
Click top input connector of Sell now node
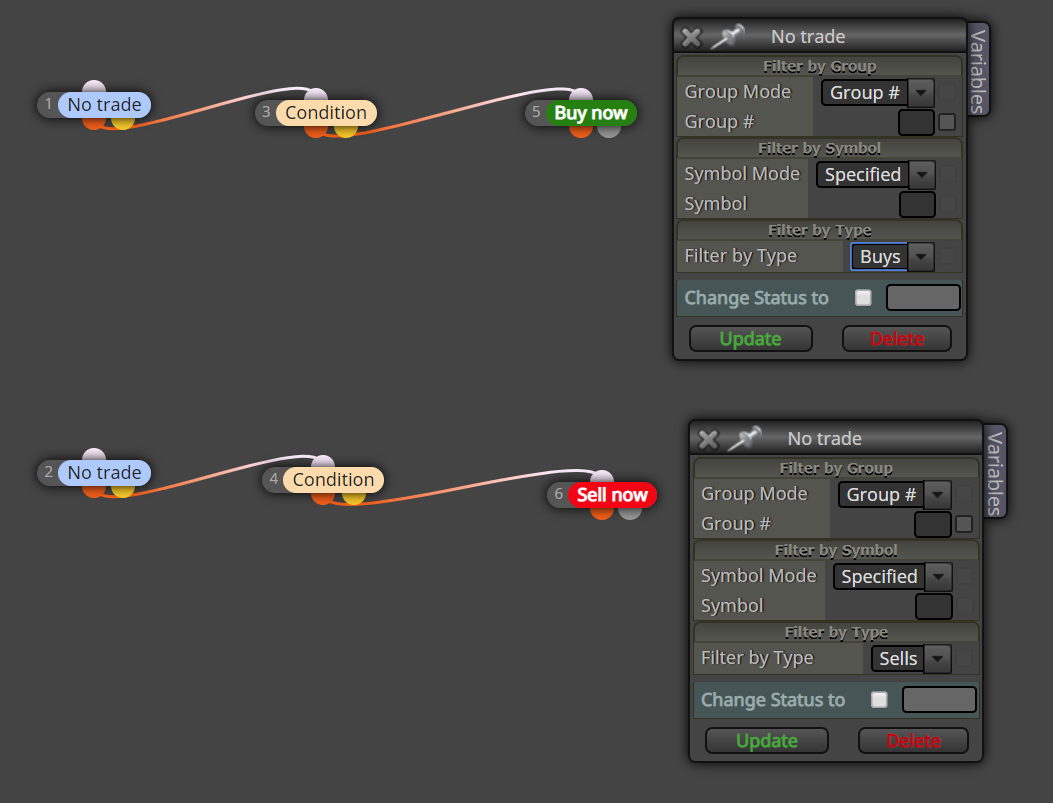(x=602, y=477)
